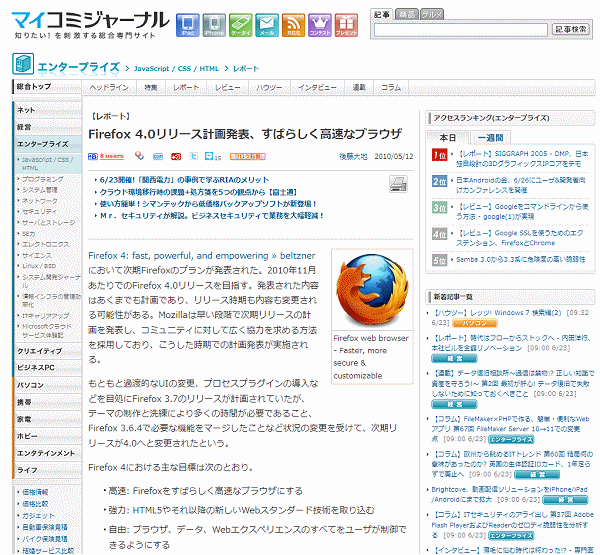The width and height of the screenshot is (600, 555).
Task: Open the orange RSS feed icon
Action: (293, 25)
